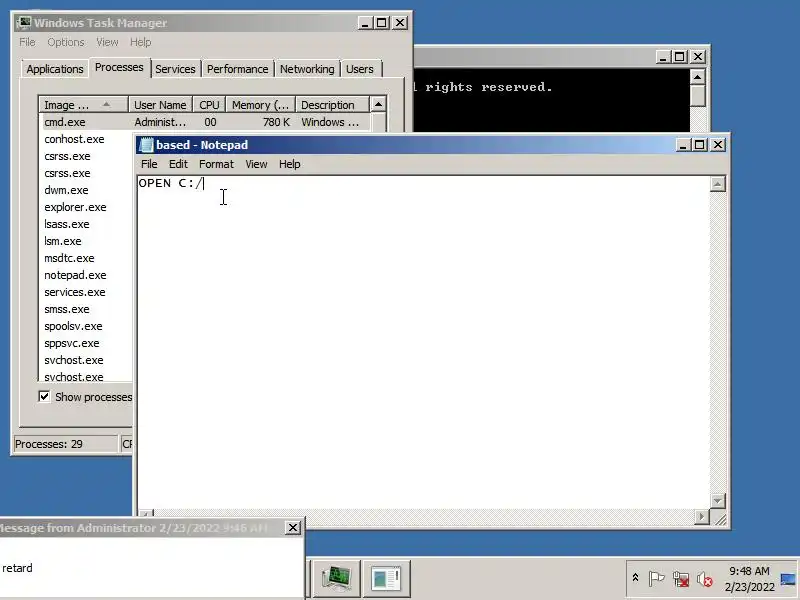800x600 pixels.
Task: Open Notepad Edit menu
Action: (178, 164)
